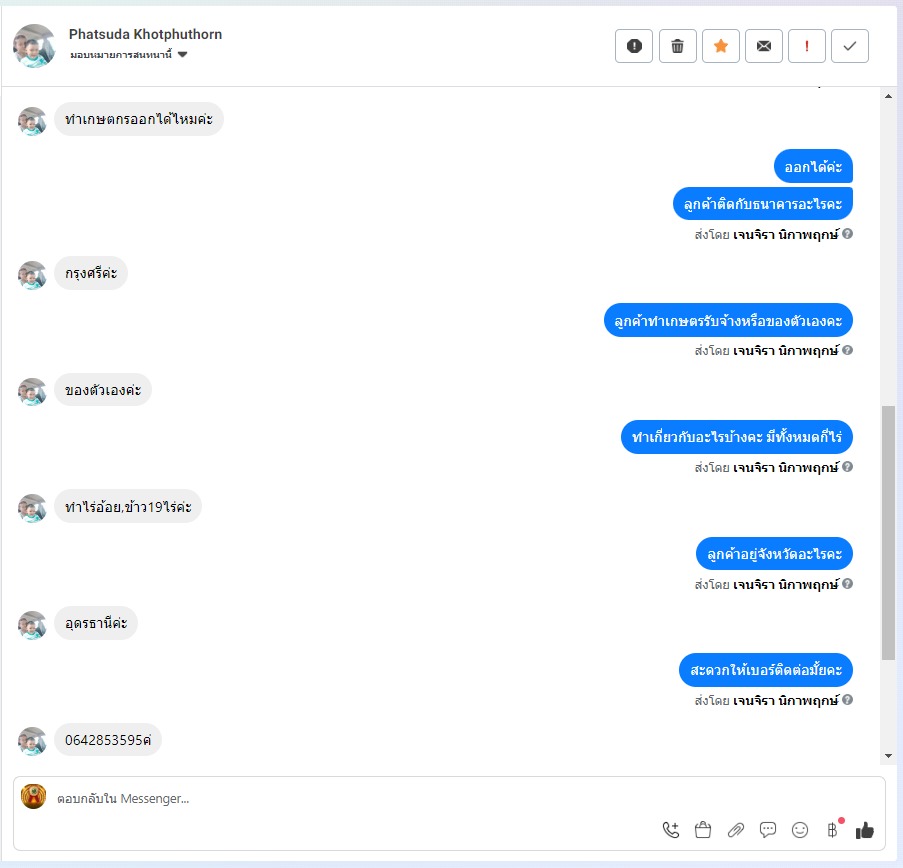Send a thumbs up like

[x=865, y=830]
